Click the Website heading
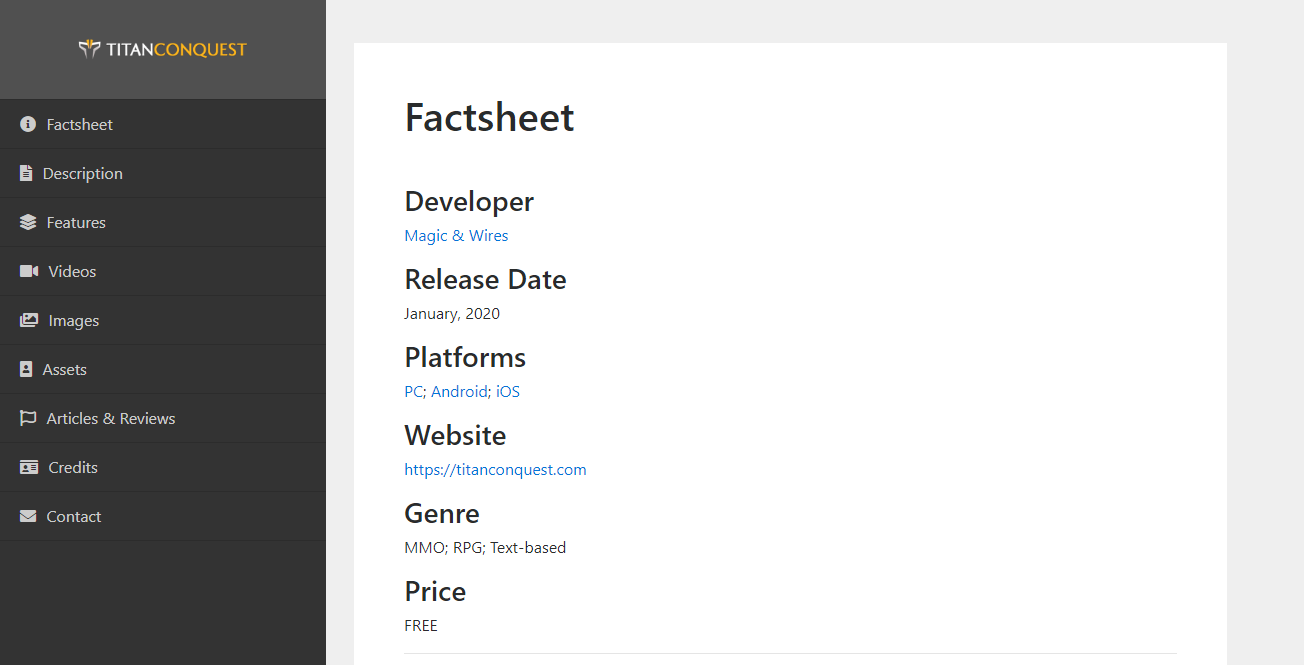The height and width of the screenshot is (665, 1304). 455,435
